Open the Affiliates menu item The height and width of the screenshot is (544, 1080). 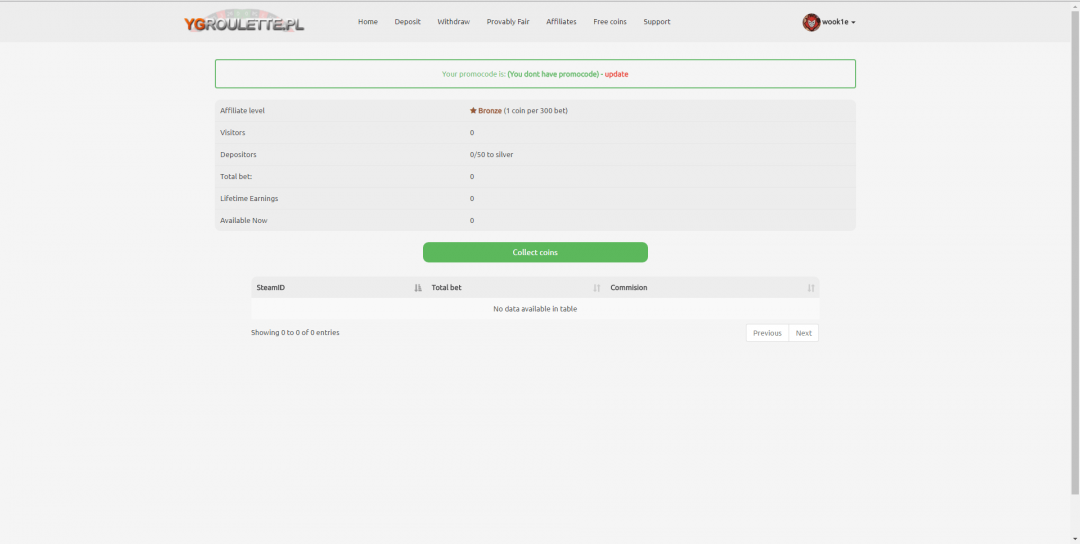click(x=561, y=22)
